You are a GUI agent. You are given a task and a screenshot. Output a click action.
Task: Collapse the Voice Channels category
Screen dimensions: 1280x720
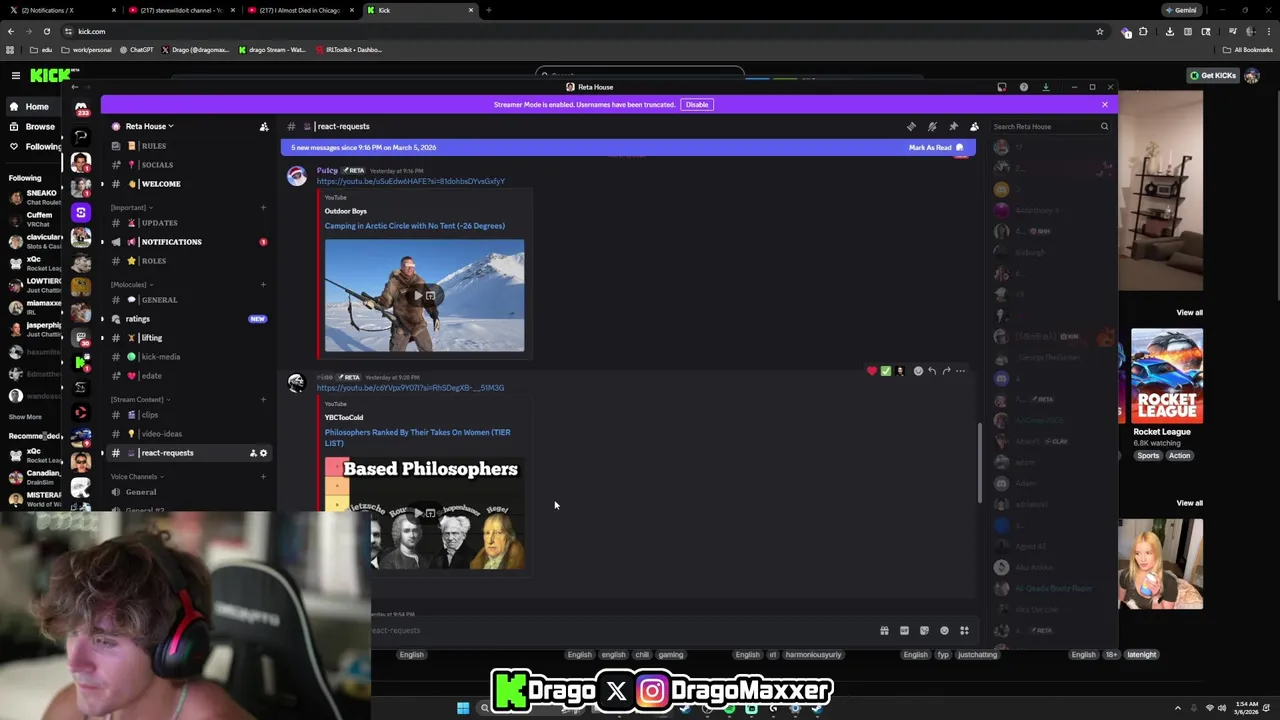click(137, 477)
